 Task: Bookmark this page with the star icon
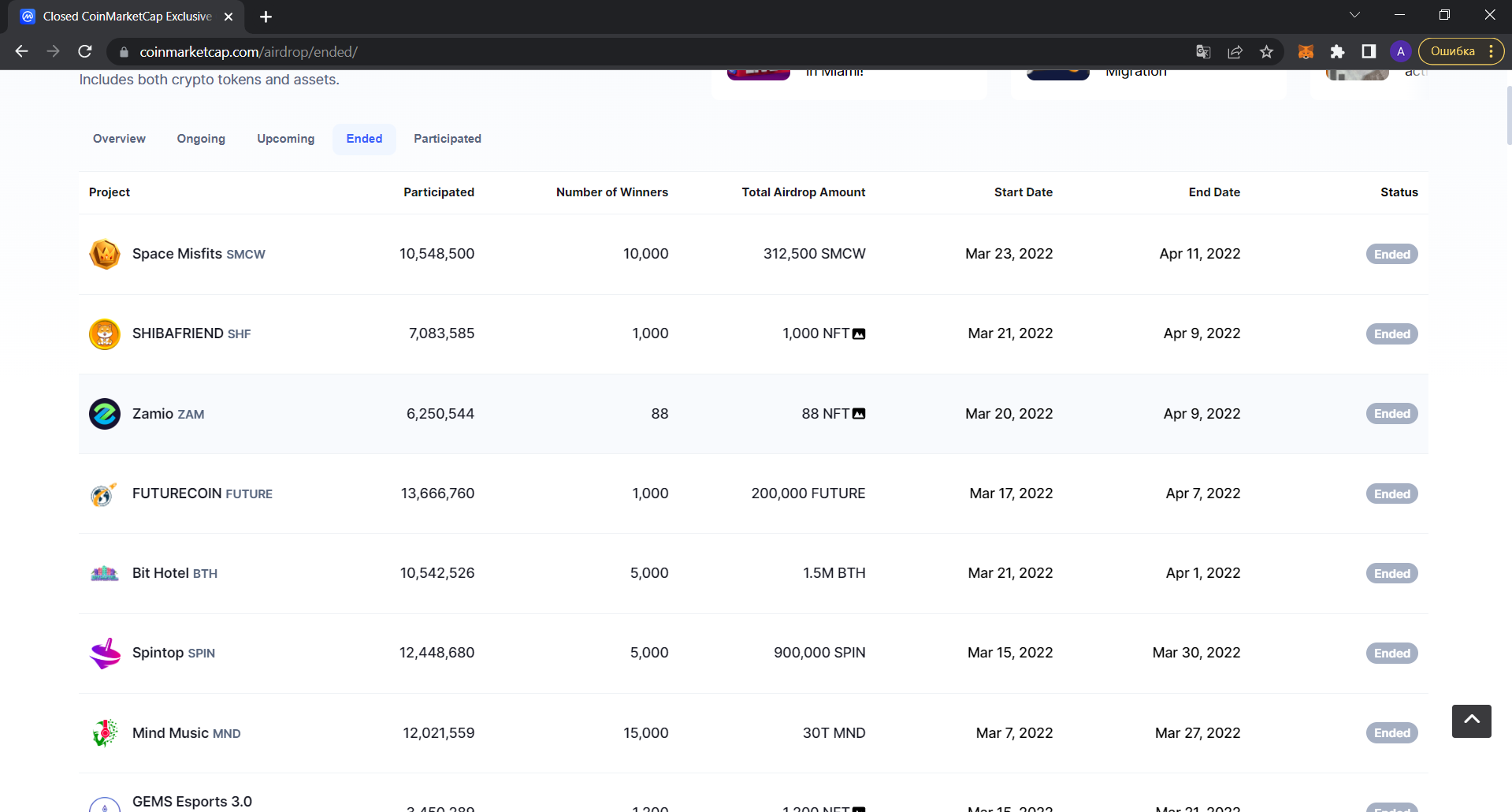coord(1266,52)
